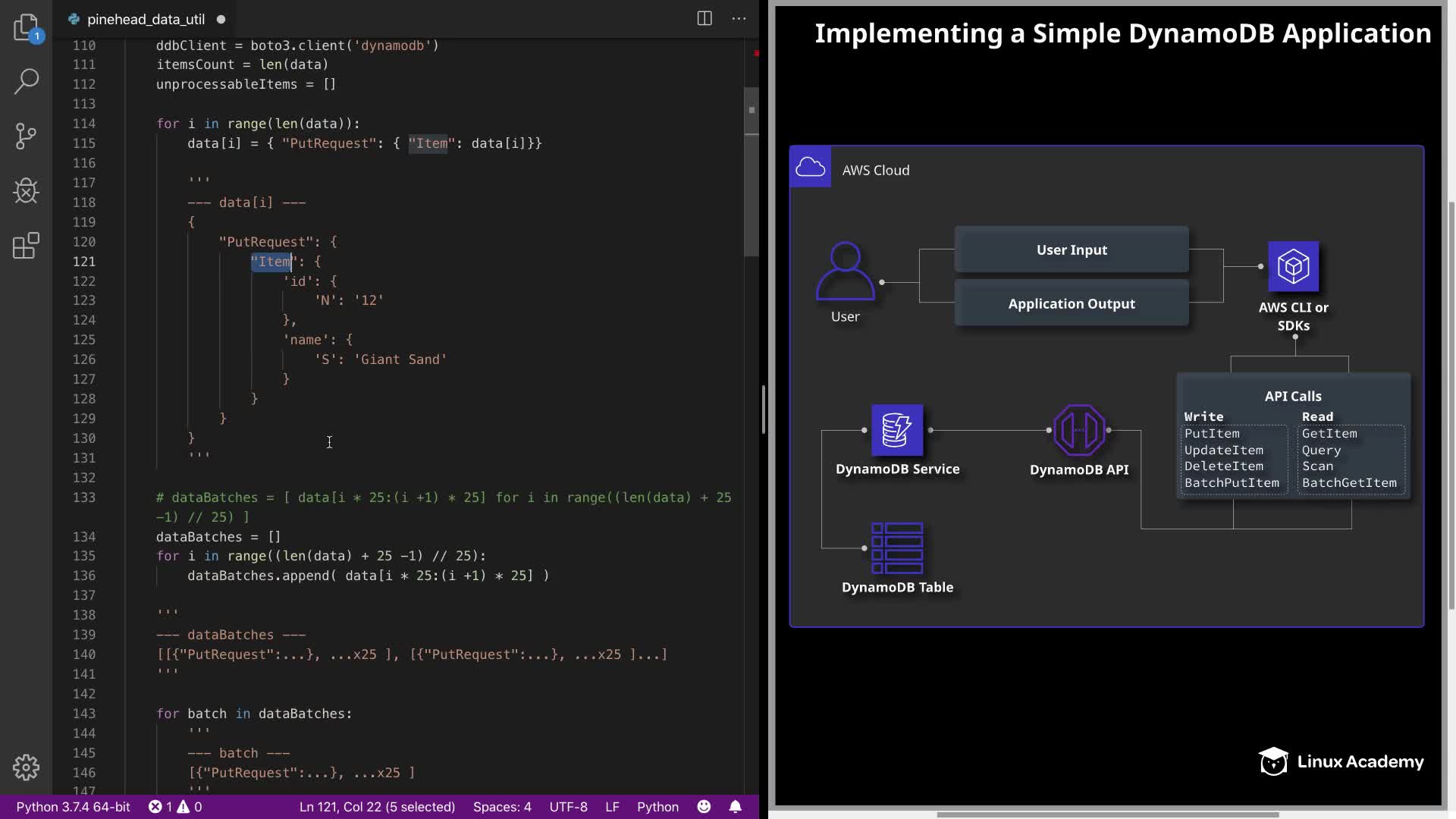Open the Search sidebar icon
Viewport: 1456px width, 819px height.
coord(27,82)
